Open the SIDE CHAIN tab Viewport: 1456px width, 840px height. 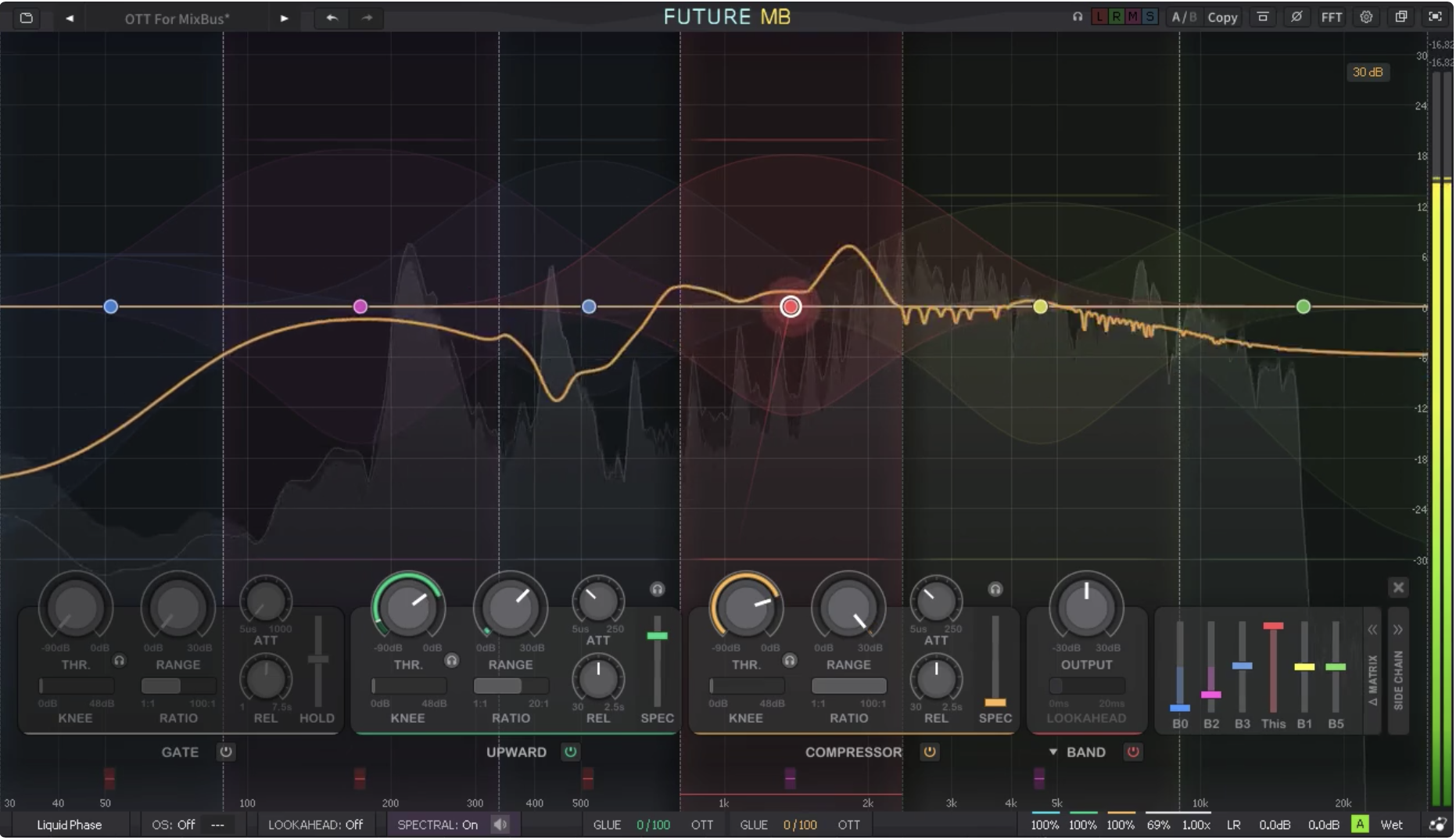click(1399, 680)
